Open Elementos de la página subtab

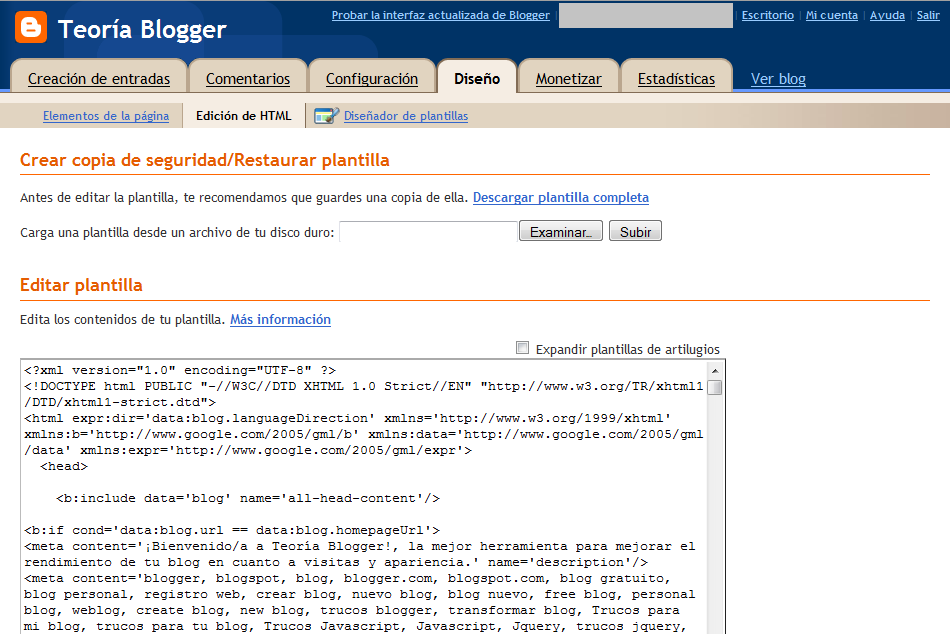(106, 116)
